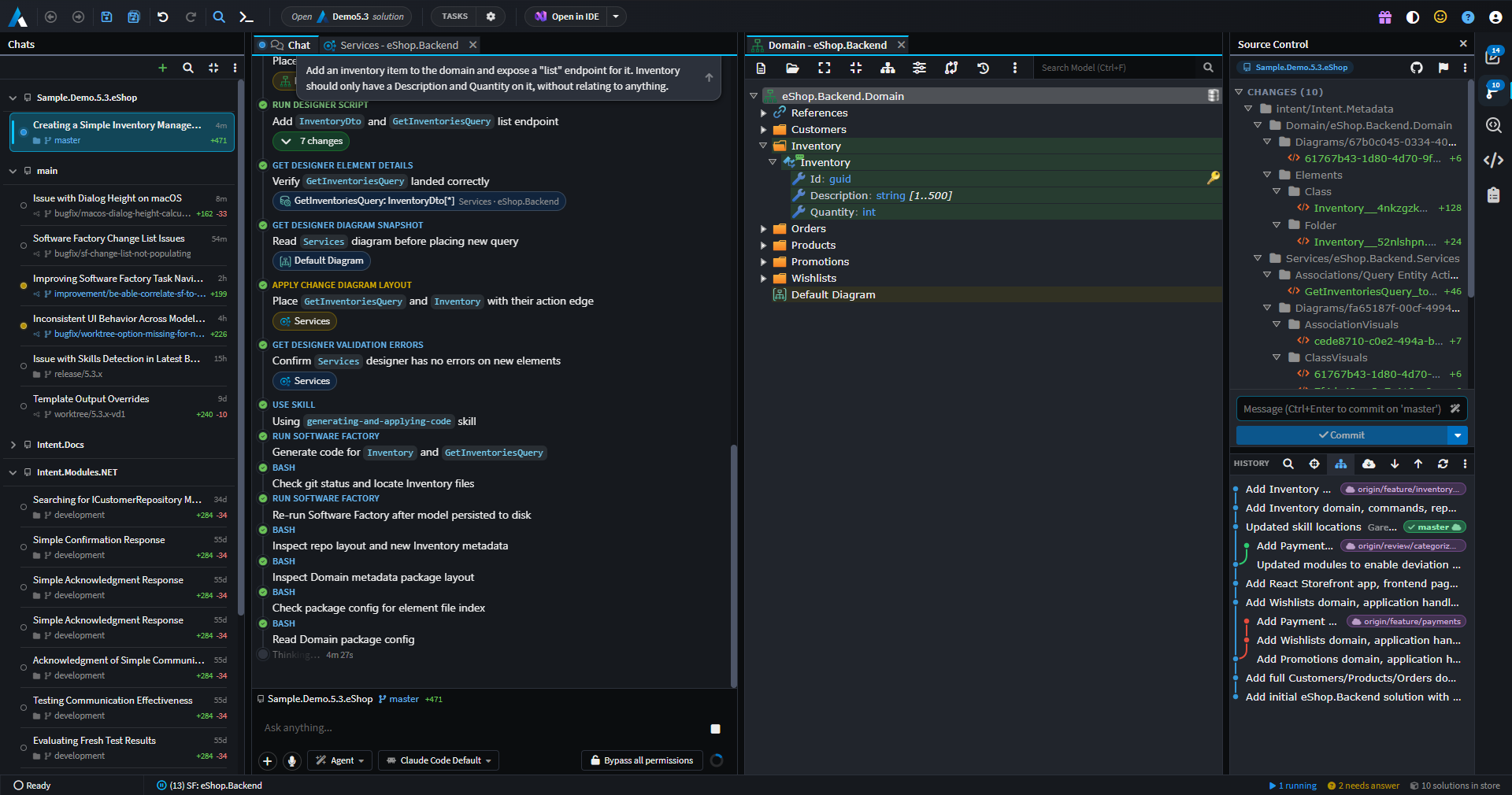Click the push up-arrow in History toolbar

click(1418, 464)
